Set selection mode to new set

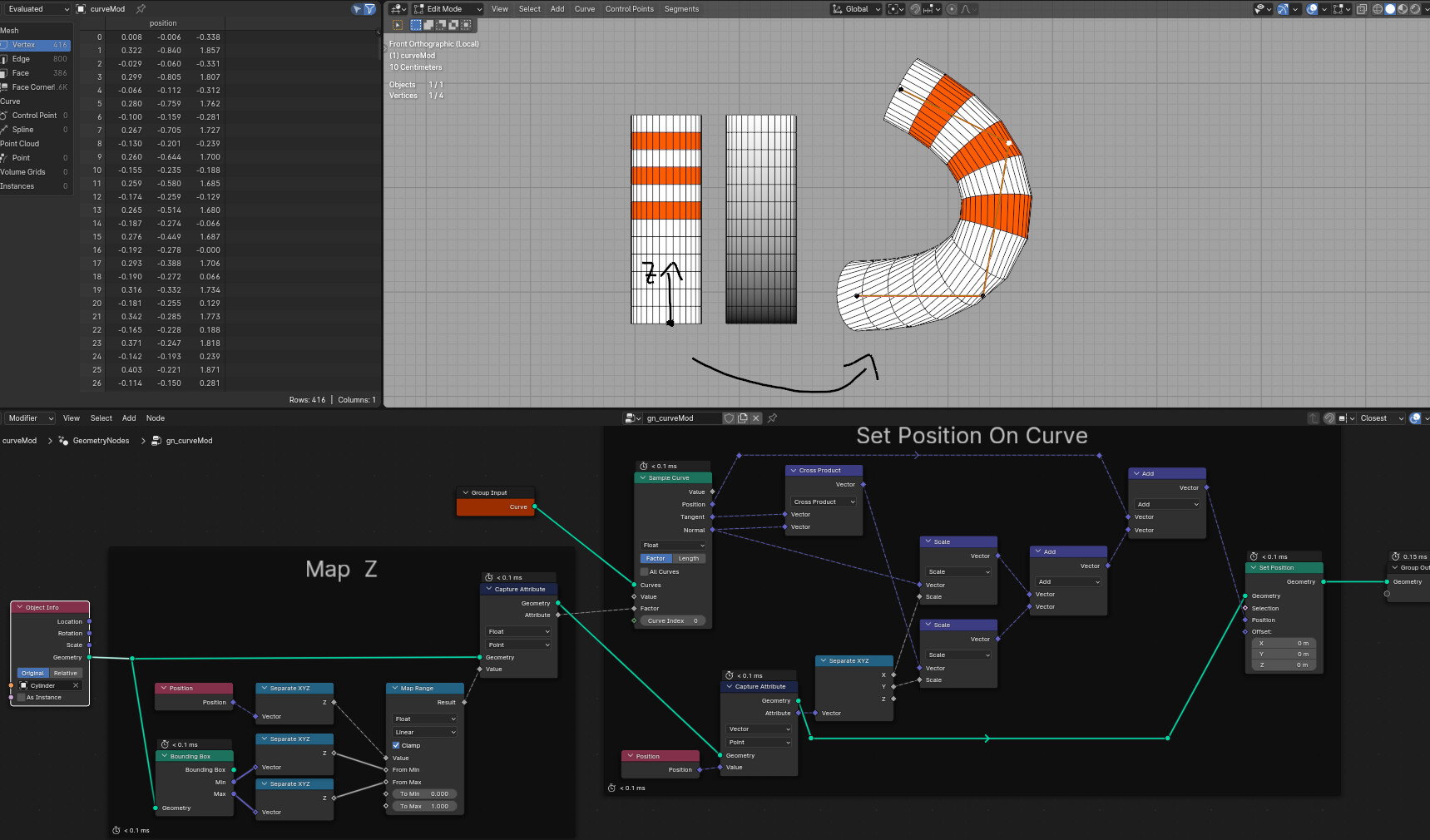[416, 25]
